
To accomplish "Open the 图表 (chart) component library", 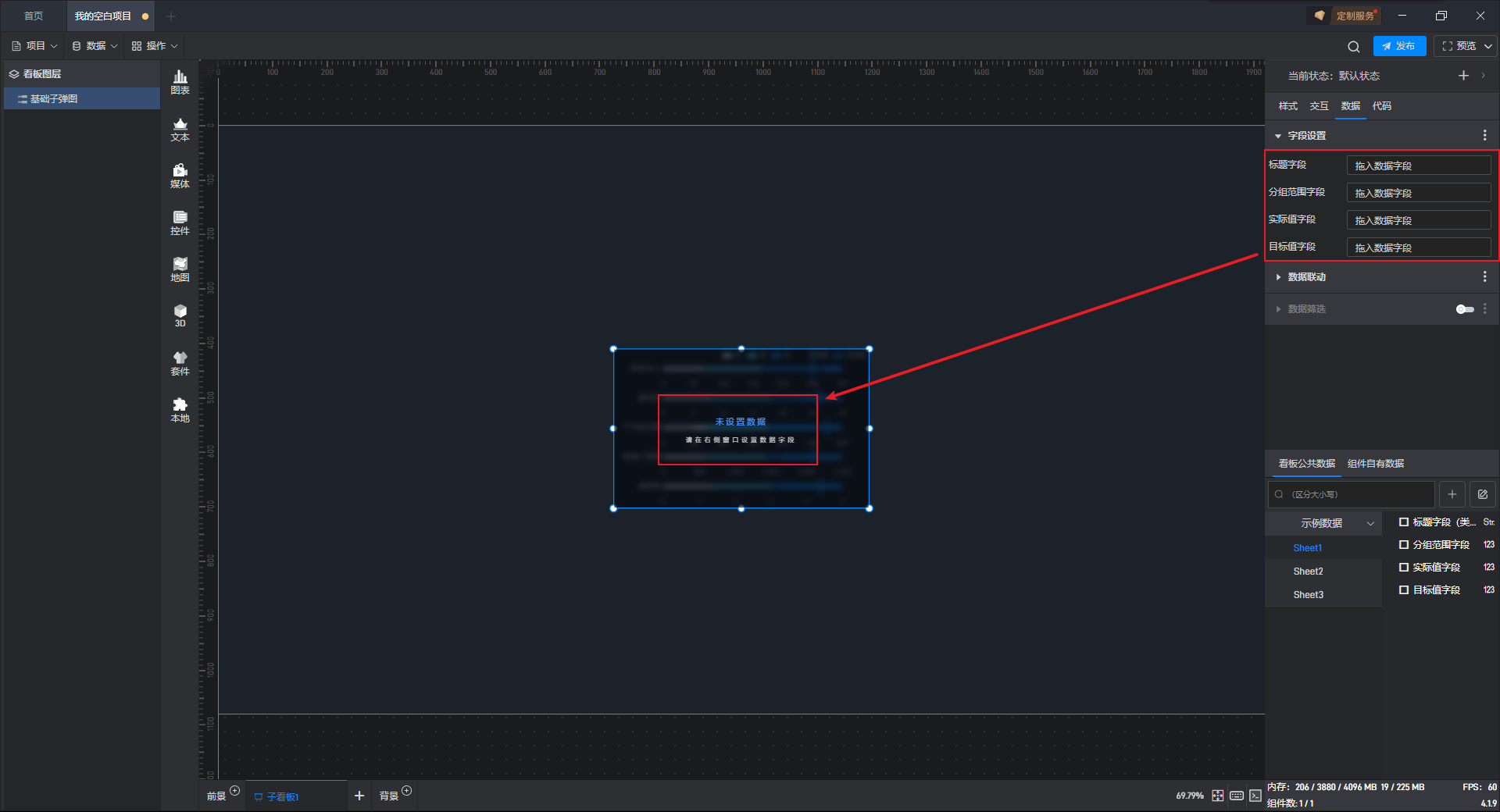I will click(x=180, y=82).
